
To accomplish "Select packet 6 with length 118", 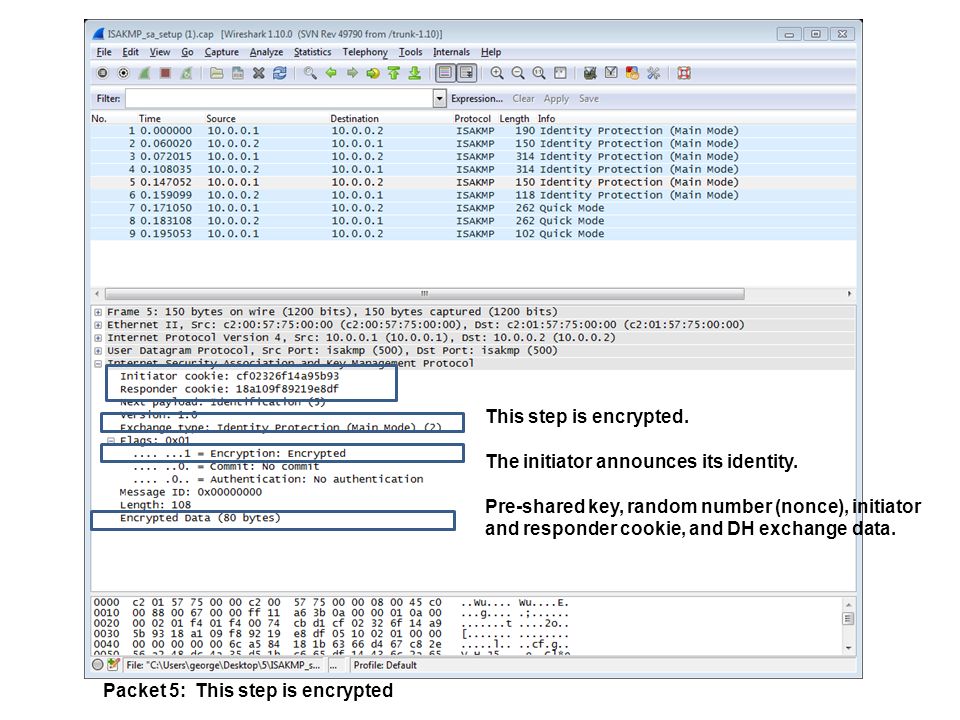I will pos(473,195).
